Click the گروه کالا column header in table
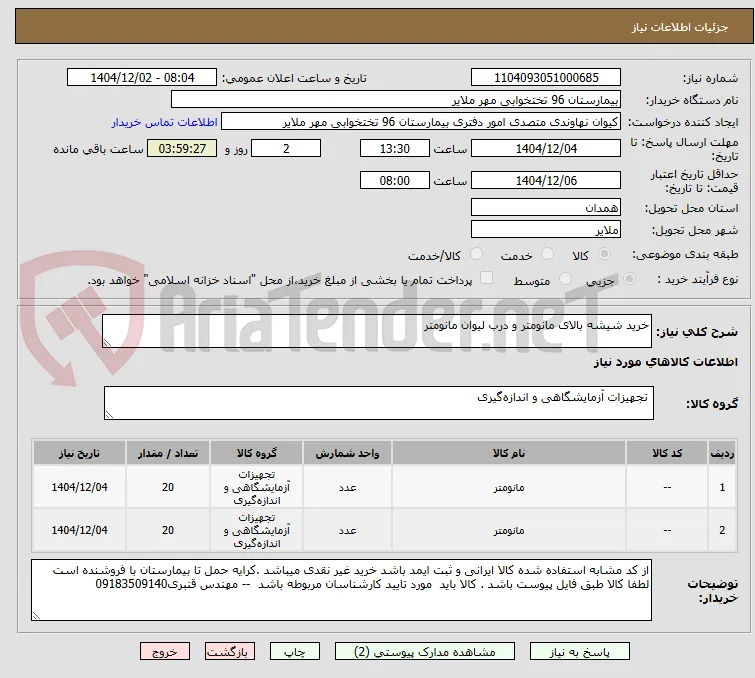 [257, 453]
